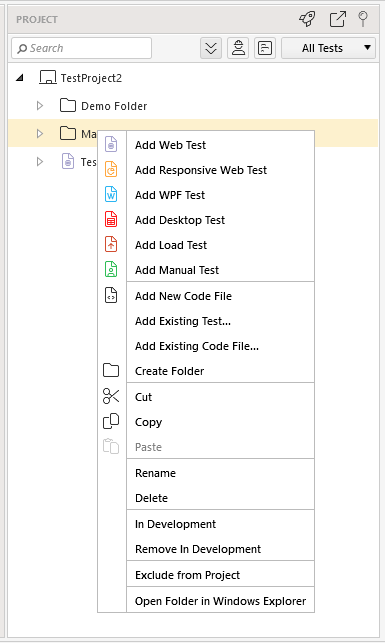Select the TestProject2 project row

(x=193, y=78)
